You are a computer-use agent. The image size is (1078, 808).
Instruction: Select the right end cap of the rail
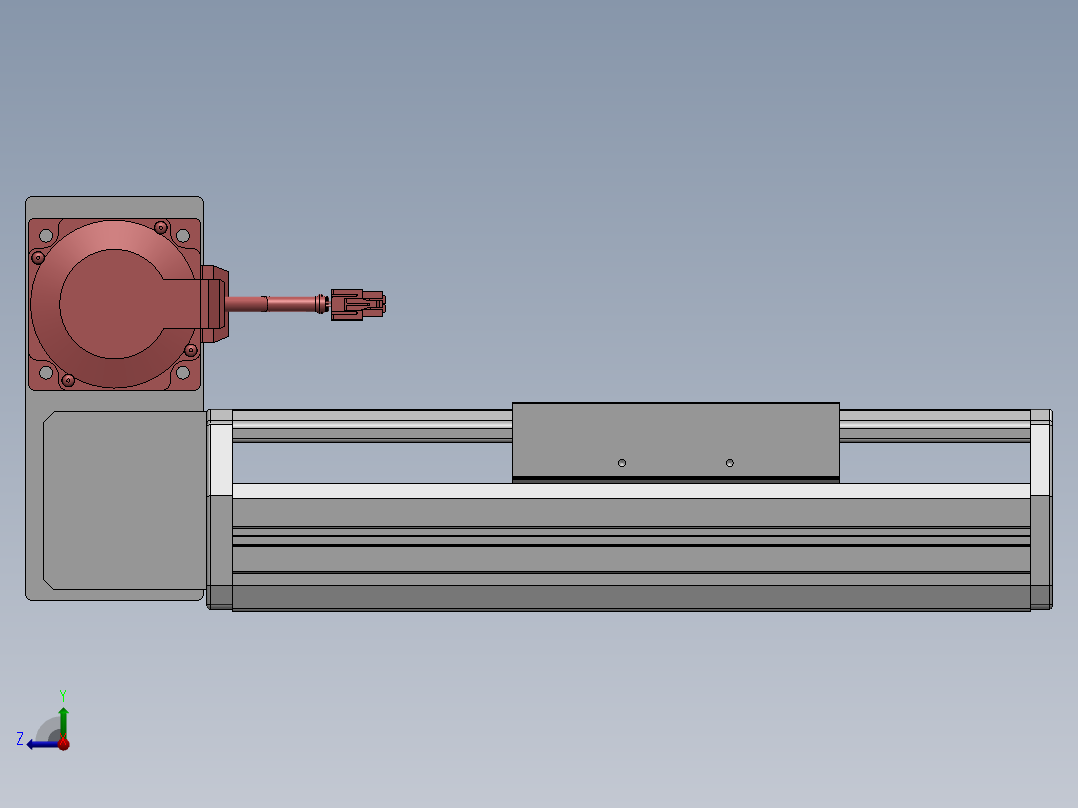1041,510
